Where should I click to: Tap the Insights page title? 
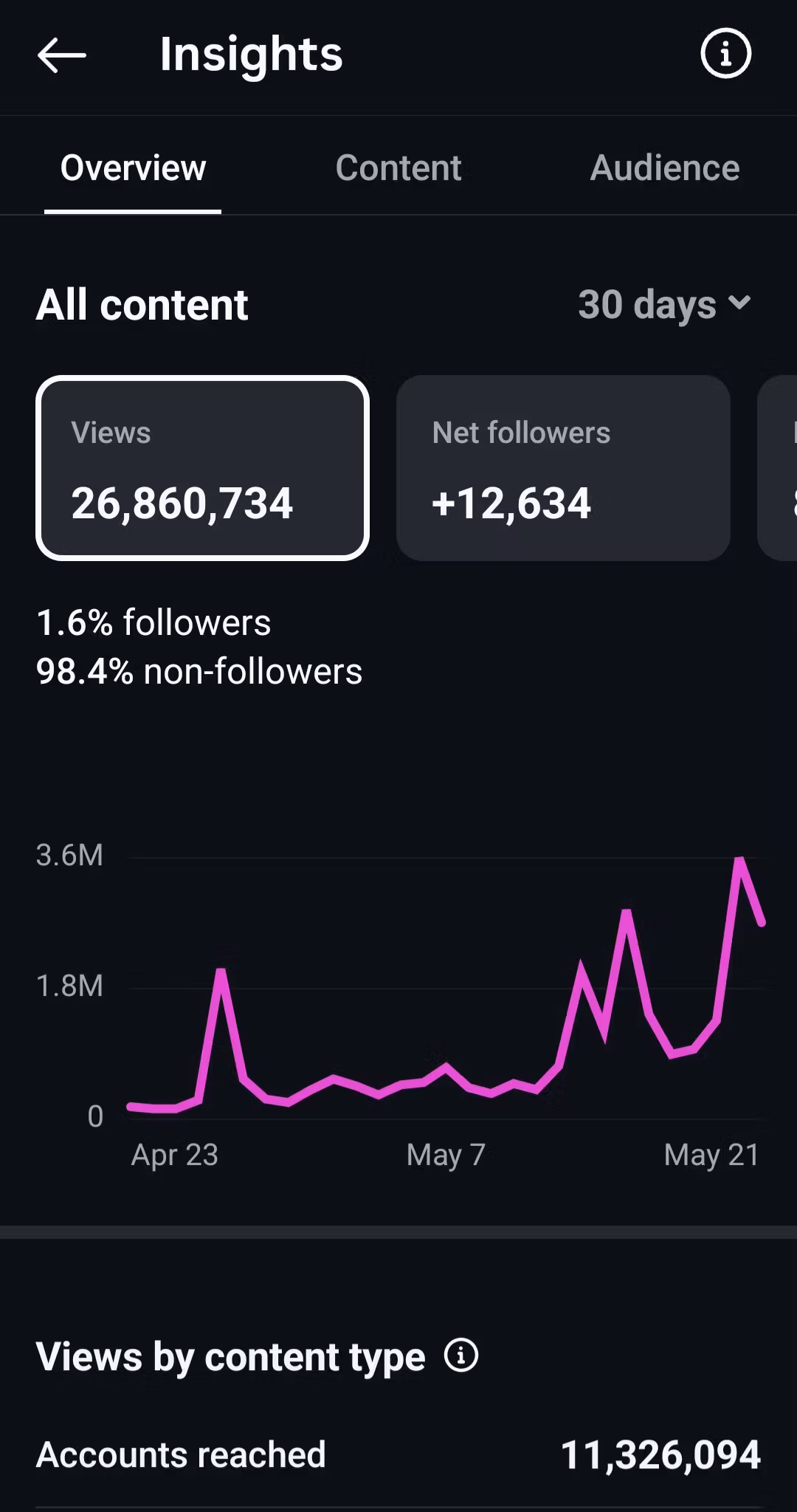251,55
